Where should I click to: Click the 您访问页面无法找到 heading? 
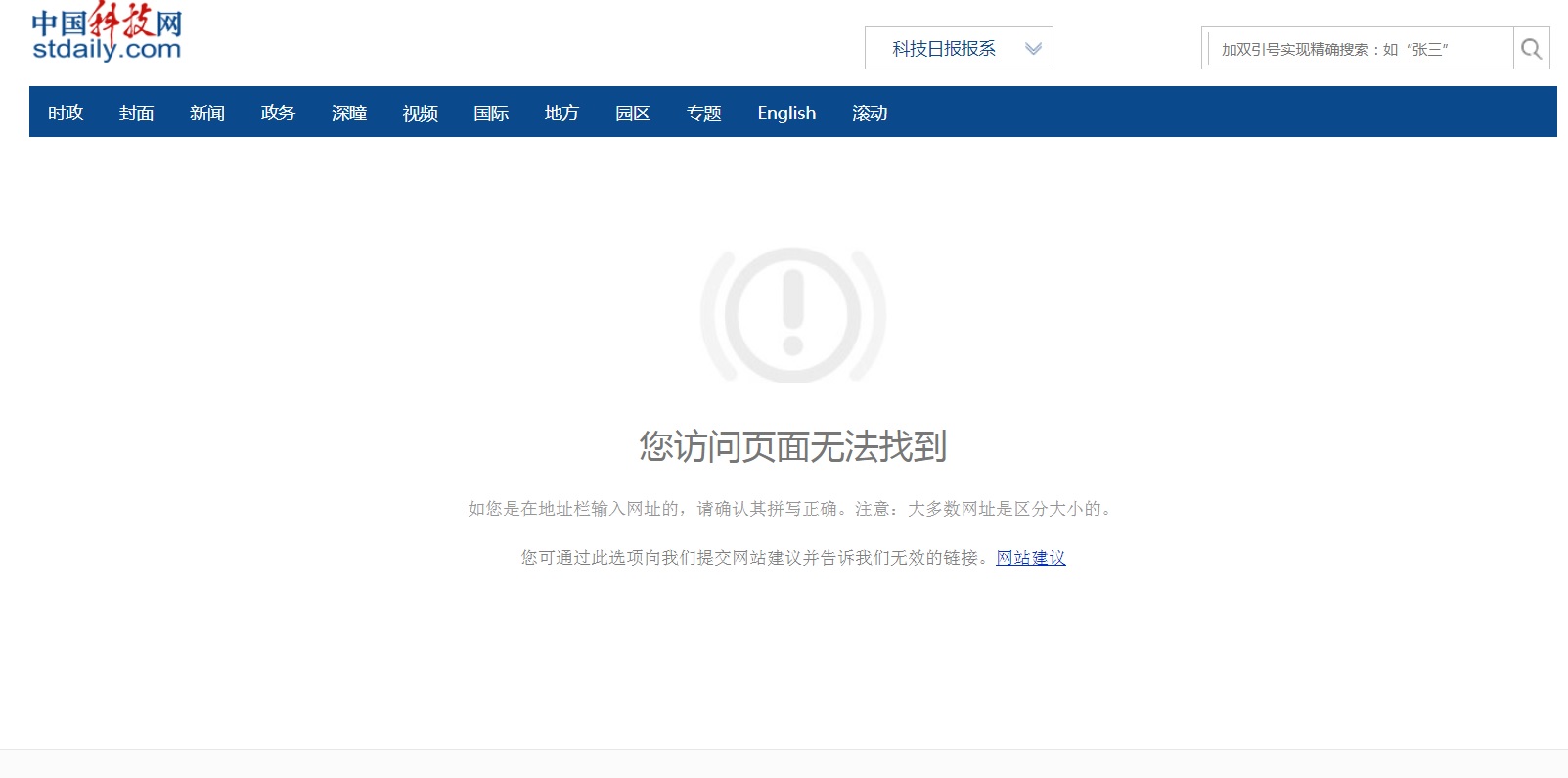coord(793,446)
